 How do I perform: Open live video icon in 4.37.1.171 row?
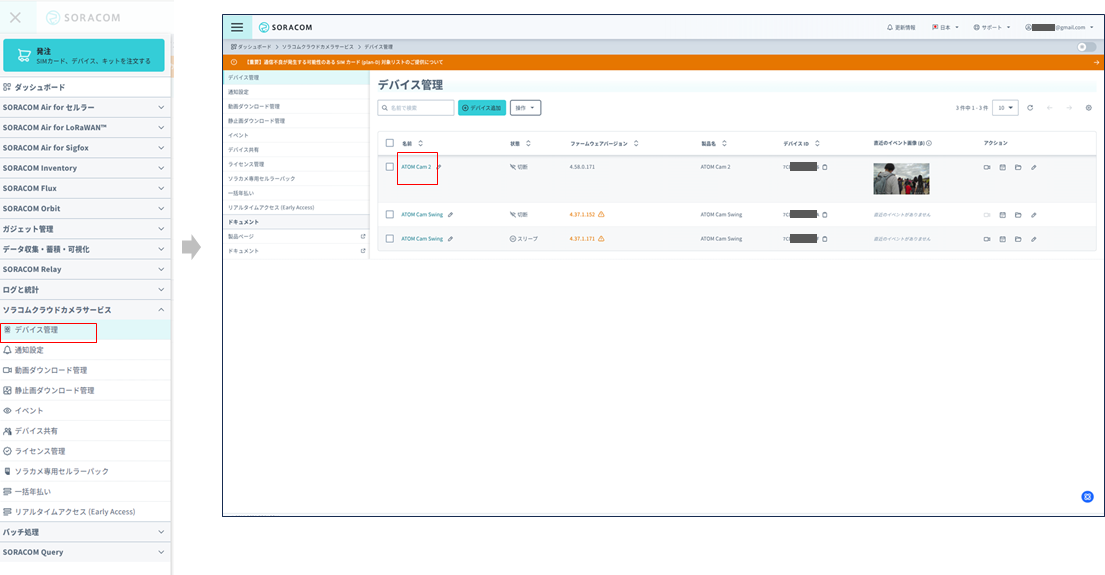pos(987,239)
